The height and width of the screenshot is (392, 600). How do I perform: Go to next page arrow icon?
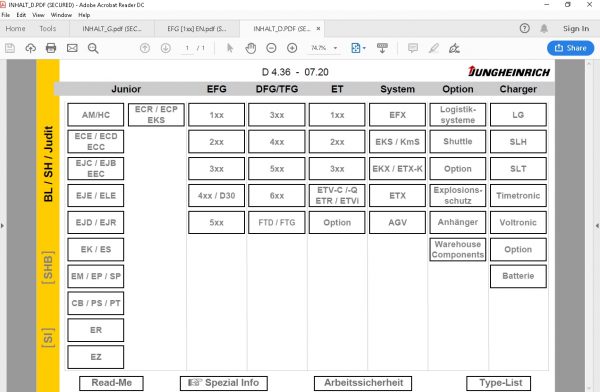pos(165,48)
